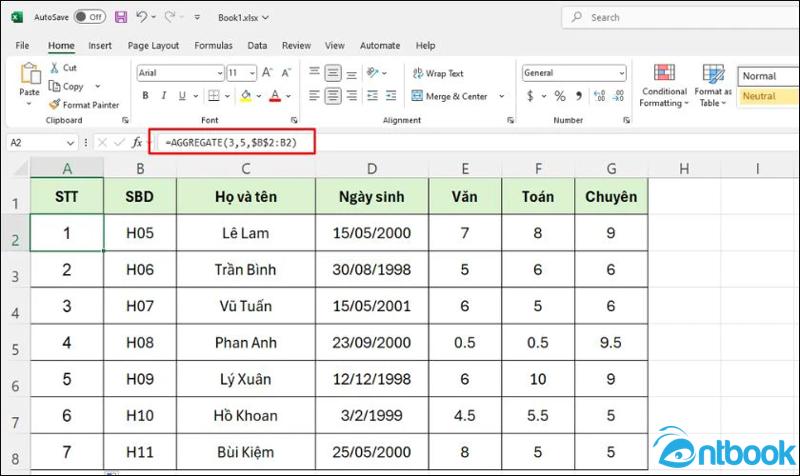
Task: Toggle the AutoSave switch
Action: pos(89,17)
